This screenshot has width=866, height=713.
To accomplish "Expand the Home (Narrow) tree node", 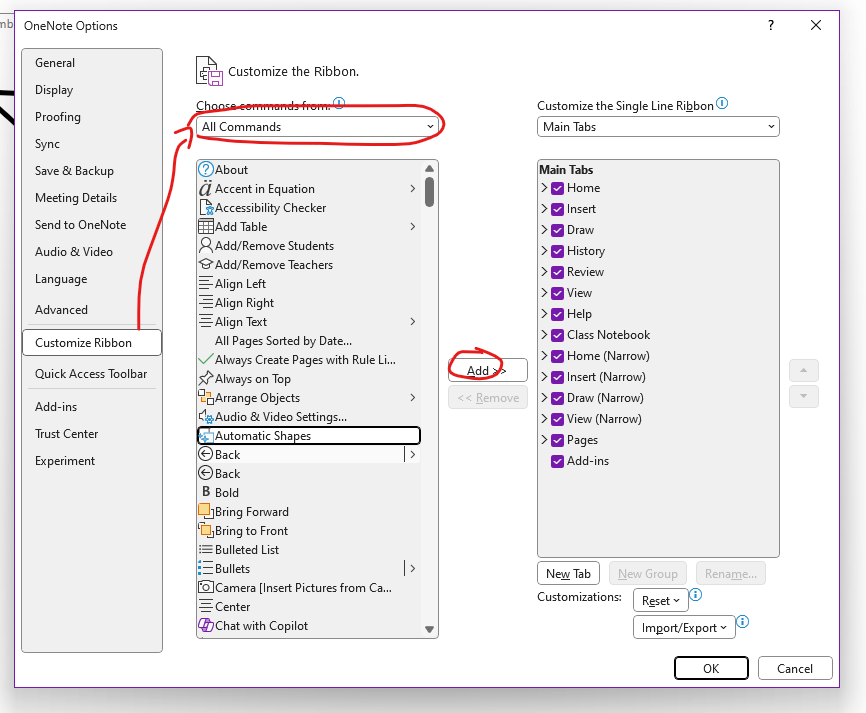I will (544, 356).
